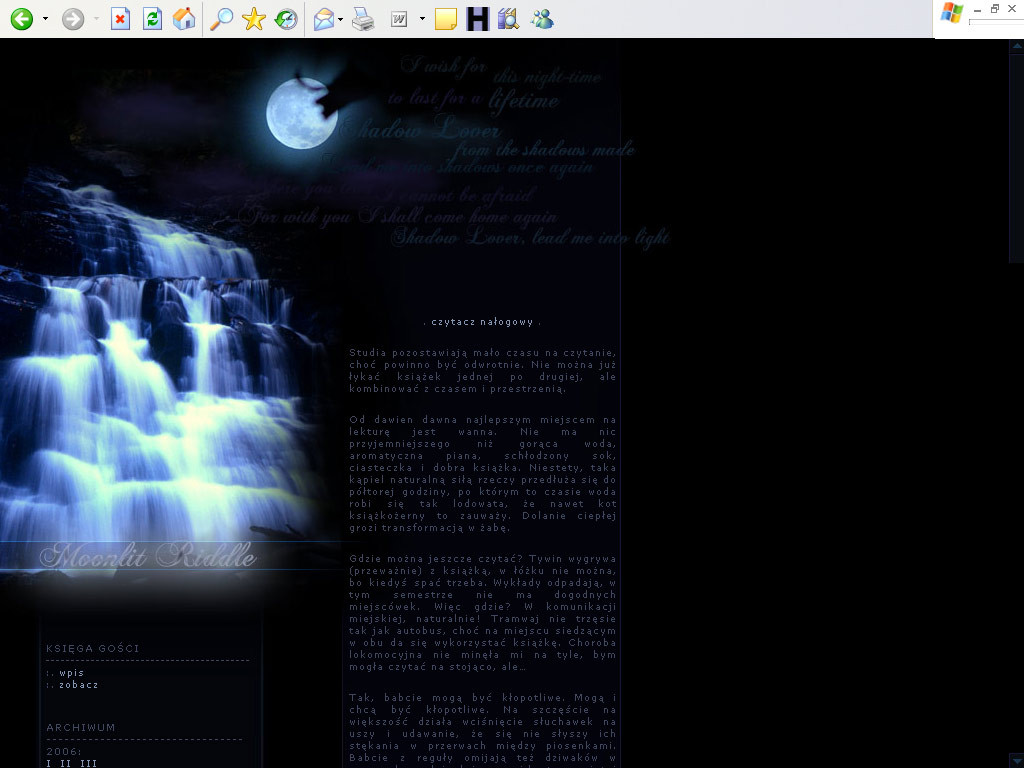This screenshot has height=768, width=1024.
Task: Open the 2006 archive month II link
Action: point(65,763)
